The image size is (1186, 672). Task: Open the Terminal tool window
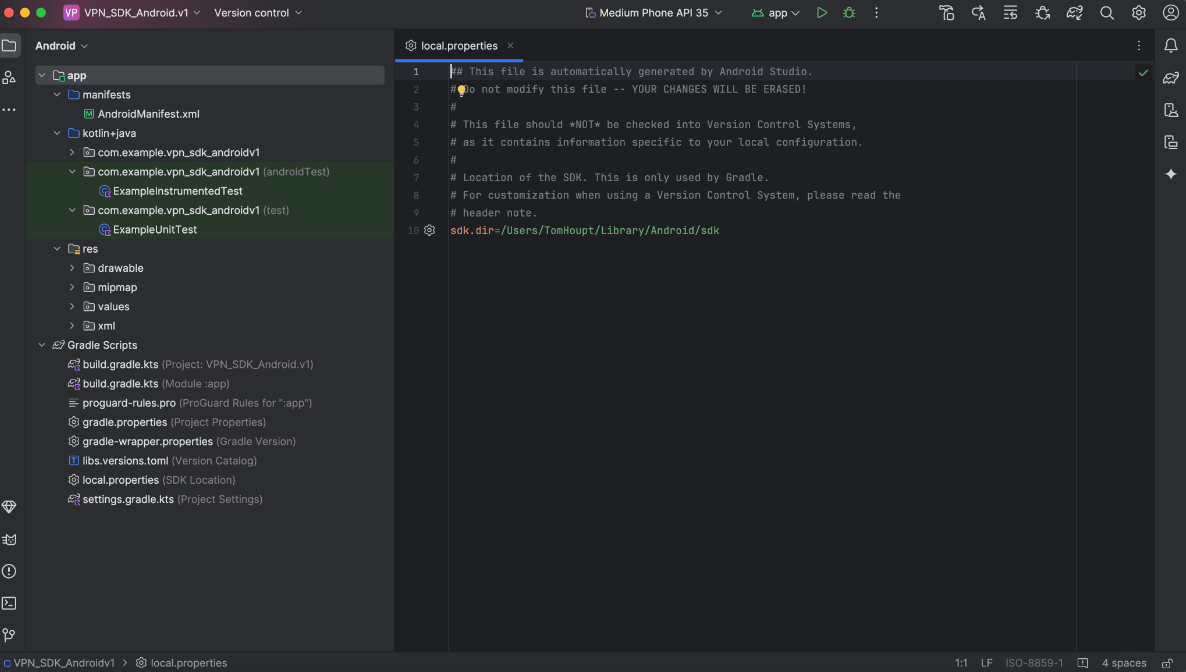click(9, 603)
